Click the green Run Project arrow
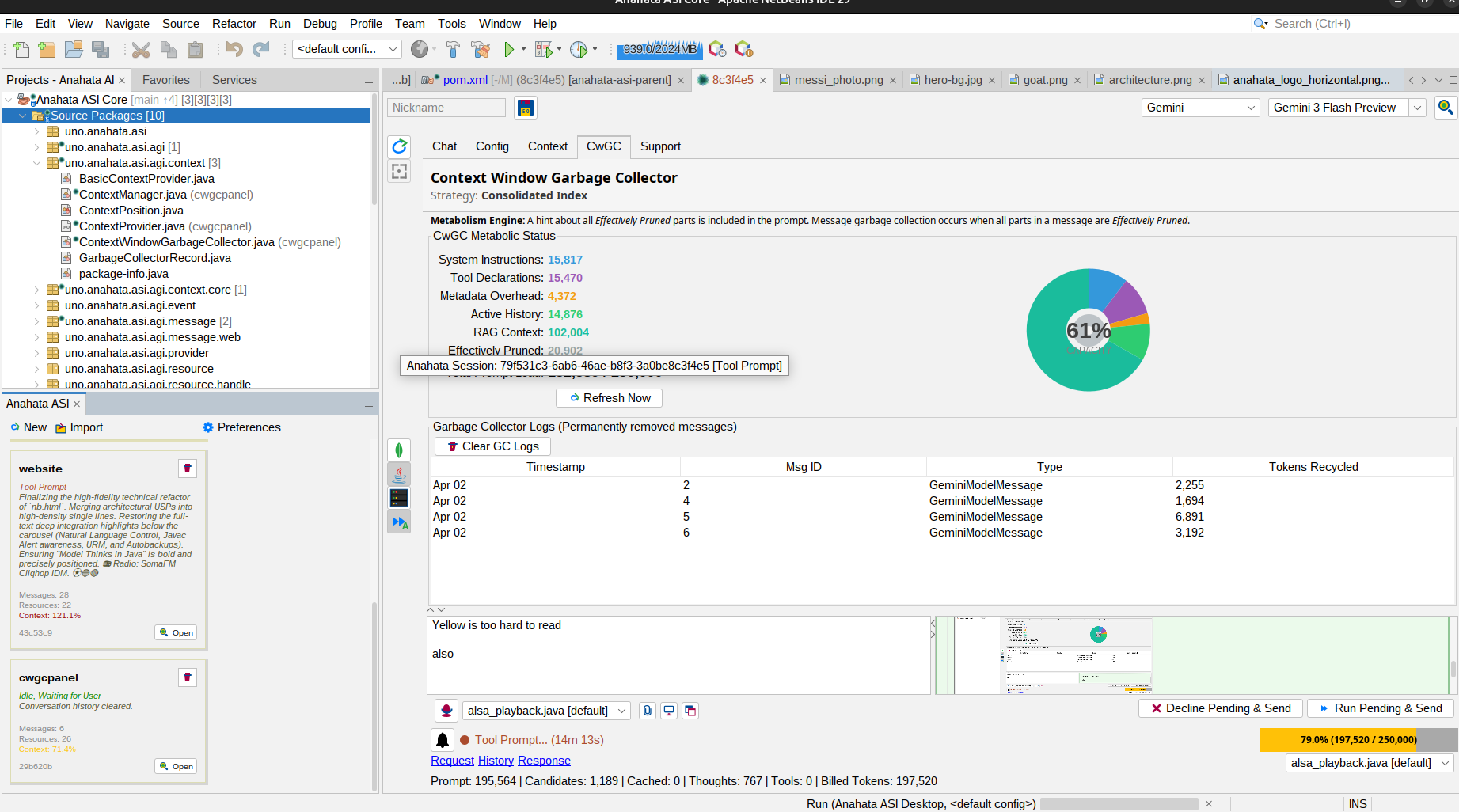This screenshot has height=812, width=1459. (x=509, y=50)
